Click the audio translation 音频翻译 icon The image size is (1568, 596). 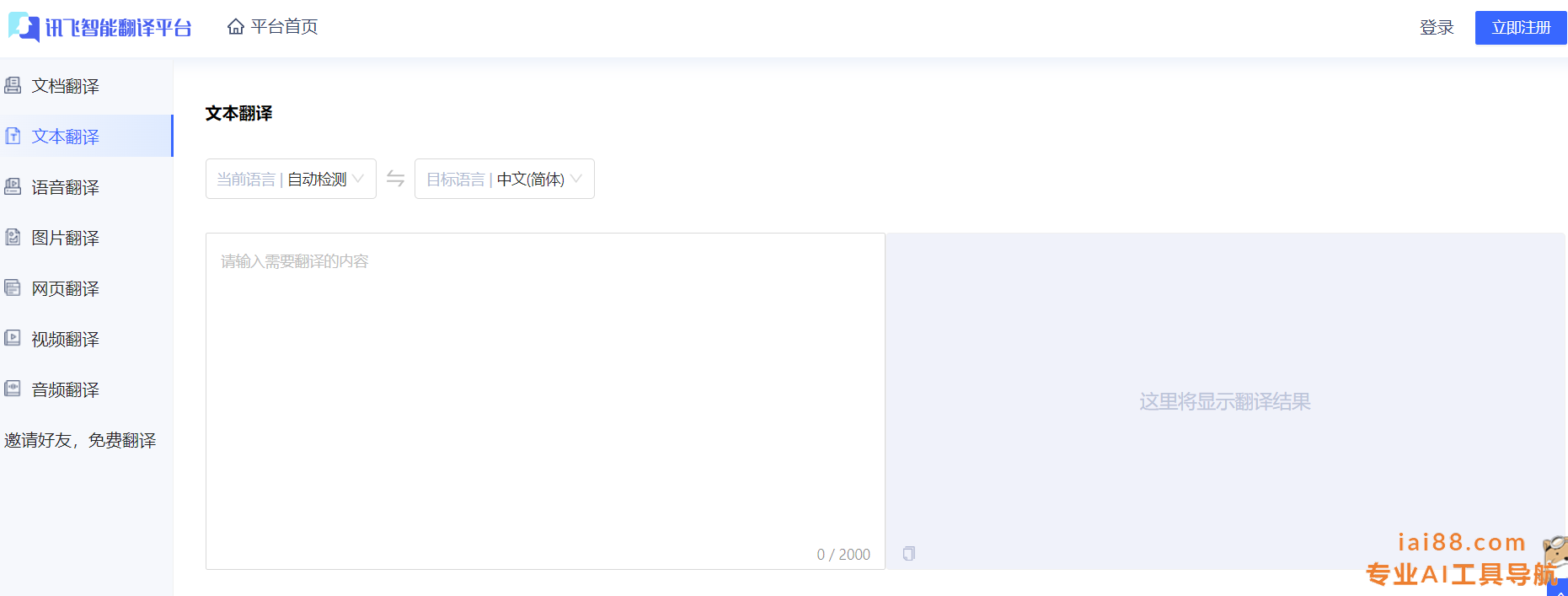(13, 389)
